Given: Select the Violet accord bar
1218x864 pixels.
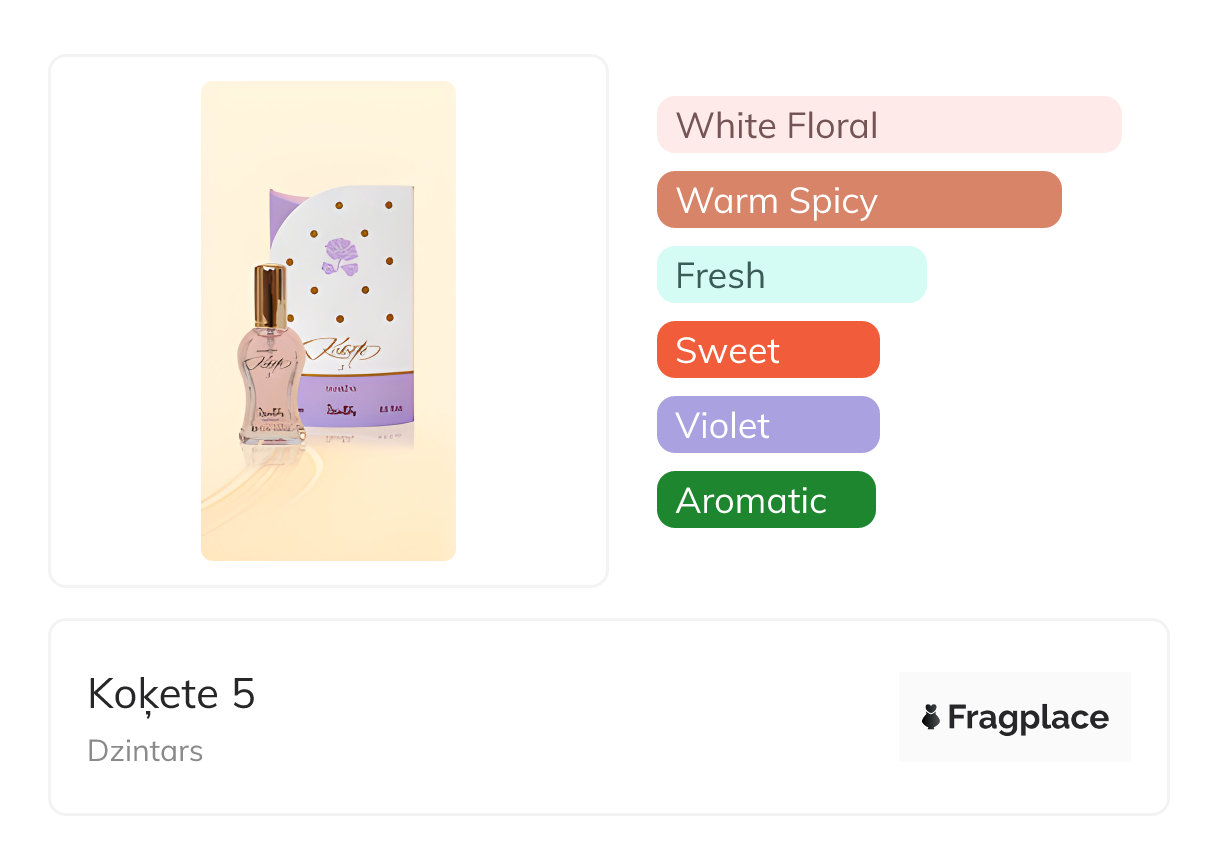Looking at the screenshot, I should 767,425.
